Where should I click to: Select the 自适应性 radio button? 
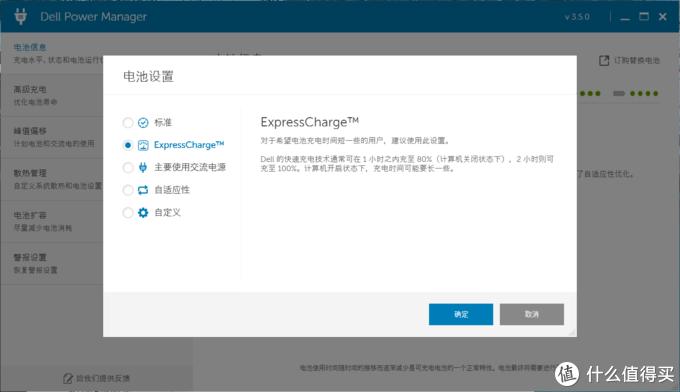pyautogui.click(x=128, y=190)
